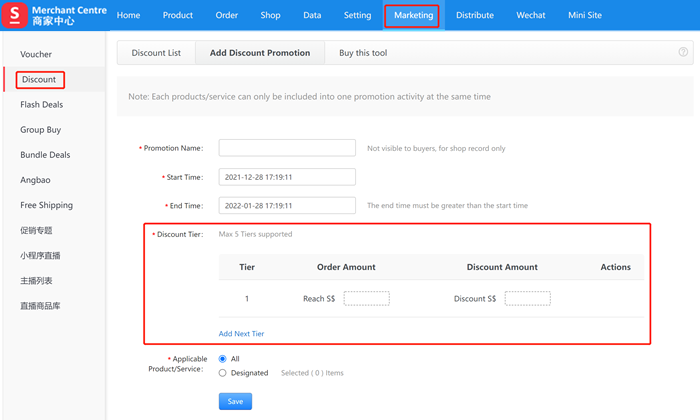The height and width of the screenshot is (420, 700).
Task: Open the Product menu
Action: 178,16
